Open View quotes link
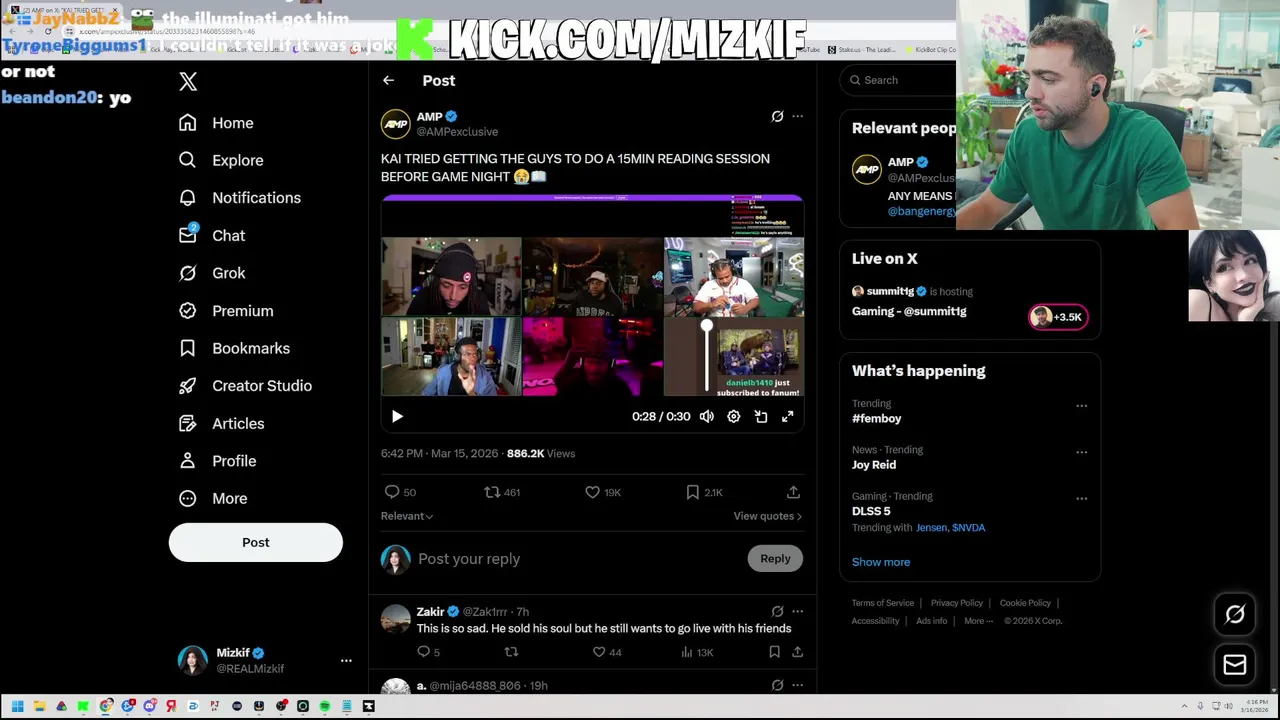 [x=768, y=516]
